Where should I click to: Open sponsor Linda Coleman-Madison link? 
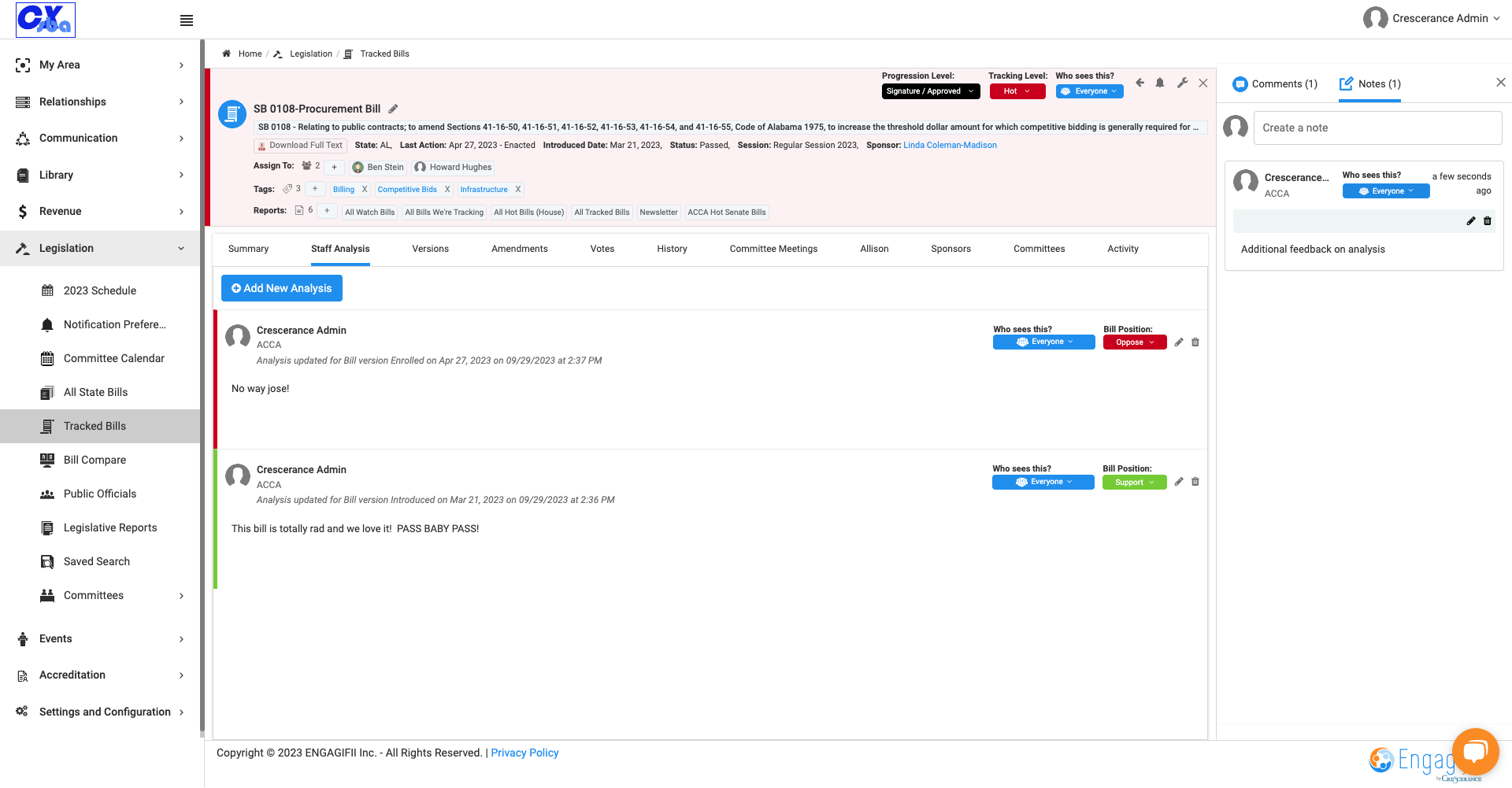pos(950,146)
